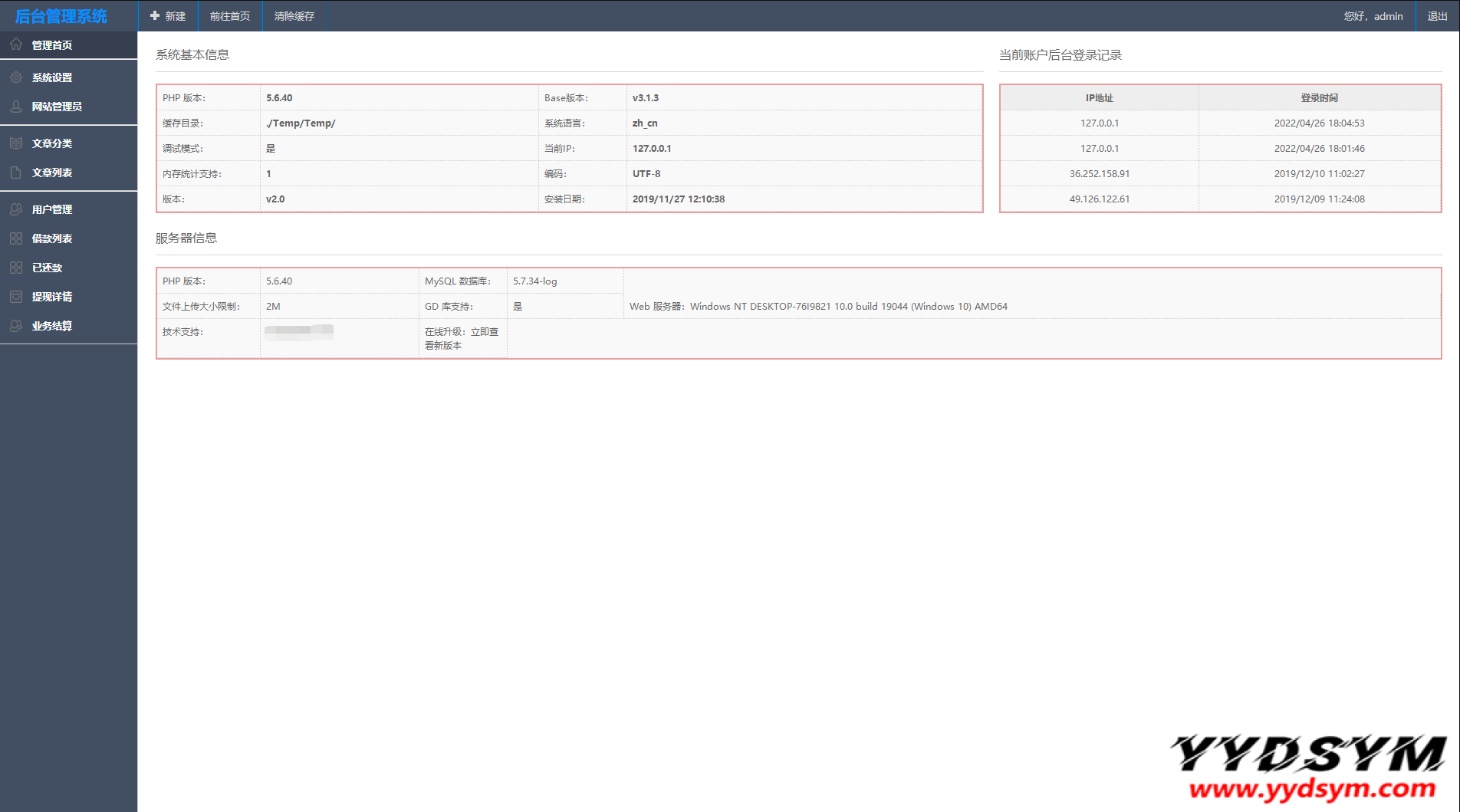This screenshot has height=812, width=1460.
Task: Click the admin username greeting
Action: point(1373,16)
